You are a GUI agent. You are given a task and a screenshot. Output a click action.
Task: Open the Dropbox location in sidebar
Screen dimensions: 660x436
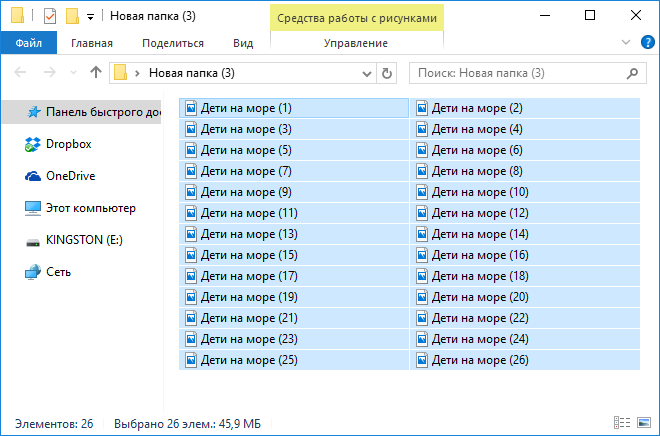68,144
